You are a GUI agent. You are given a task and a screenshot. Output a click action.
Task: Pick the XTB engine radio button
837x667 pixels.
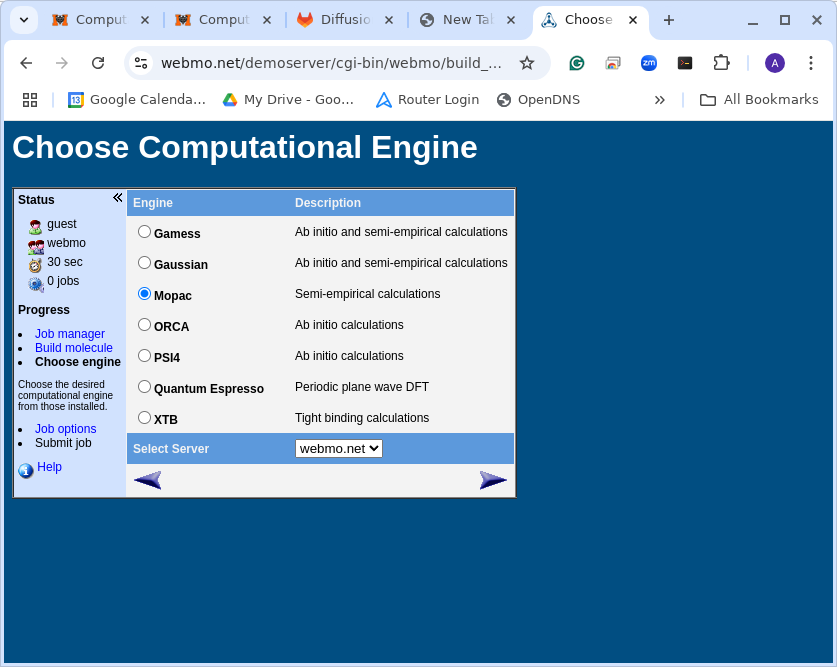click(145, 418)
